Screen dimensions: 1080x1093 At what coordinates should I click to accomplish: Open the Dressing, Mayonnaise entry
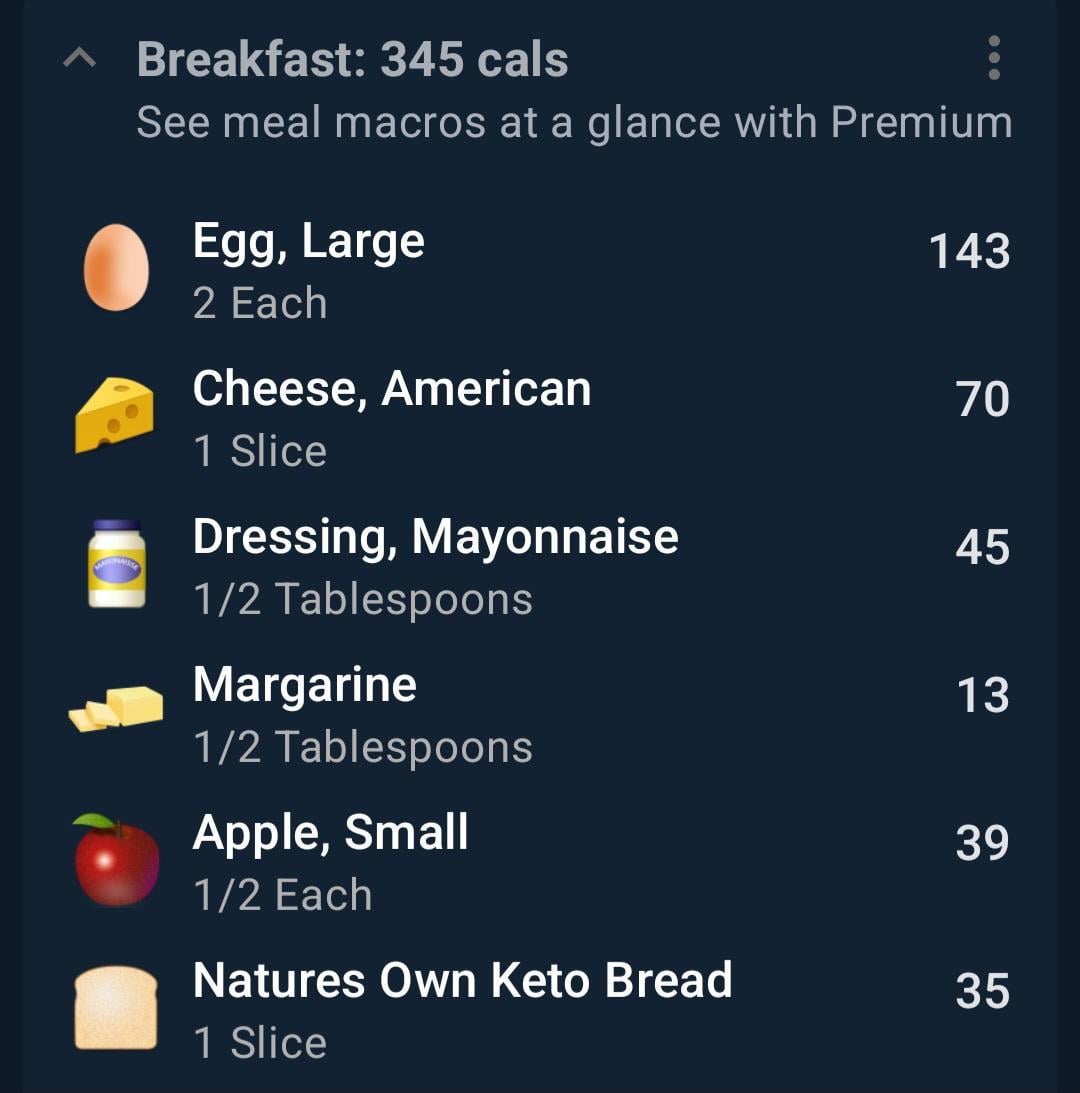pyautogui.click(x=435, y=537)
